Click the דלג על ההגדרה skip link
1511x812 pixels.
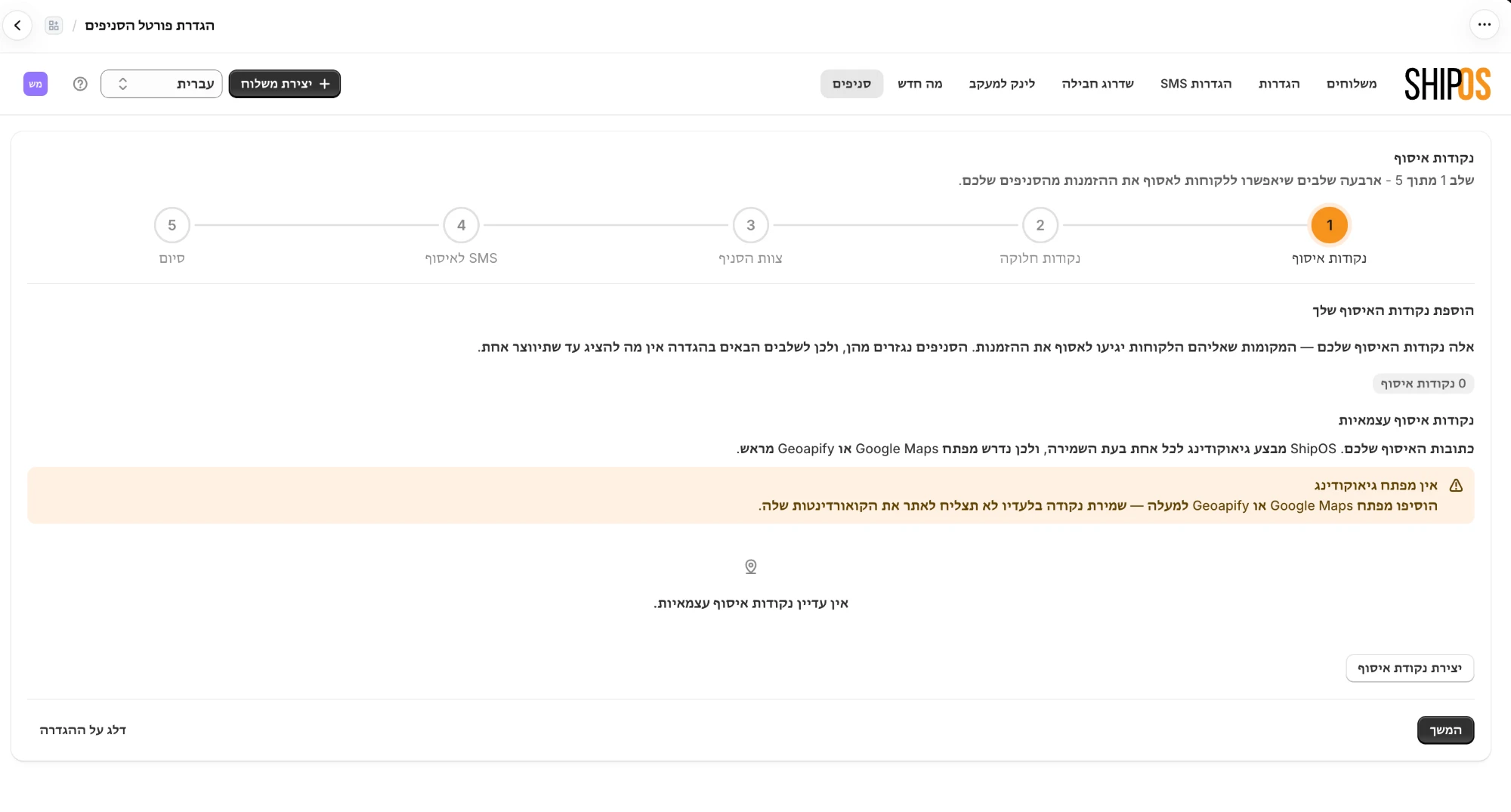pyautogui.click(x=83, y=730)
